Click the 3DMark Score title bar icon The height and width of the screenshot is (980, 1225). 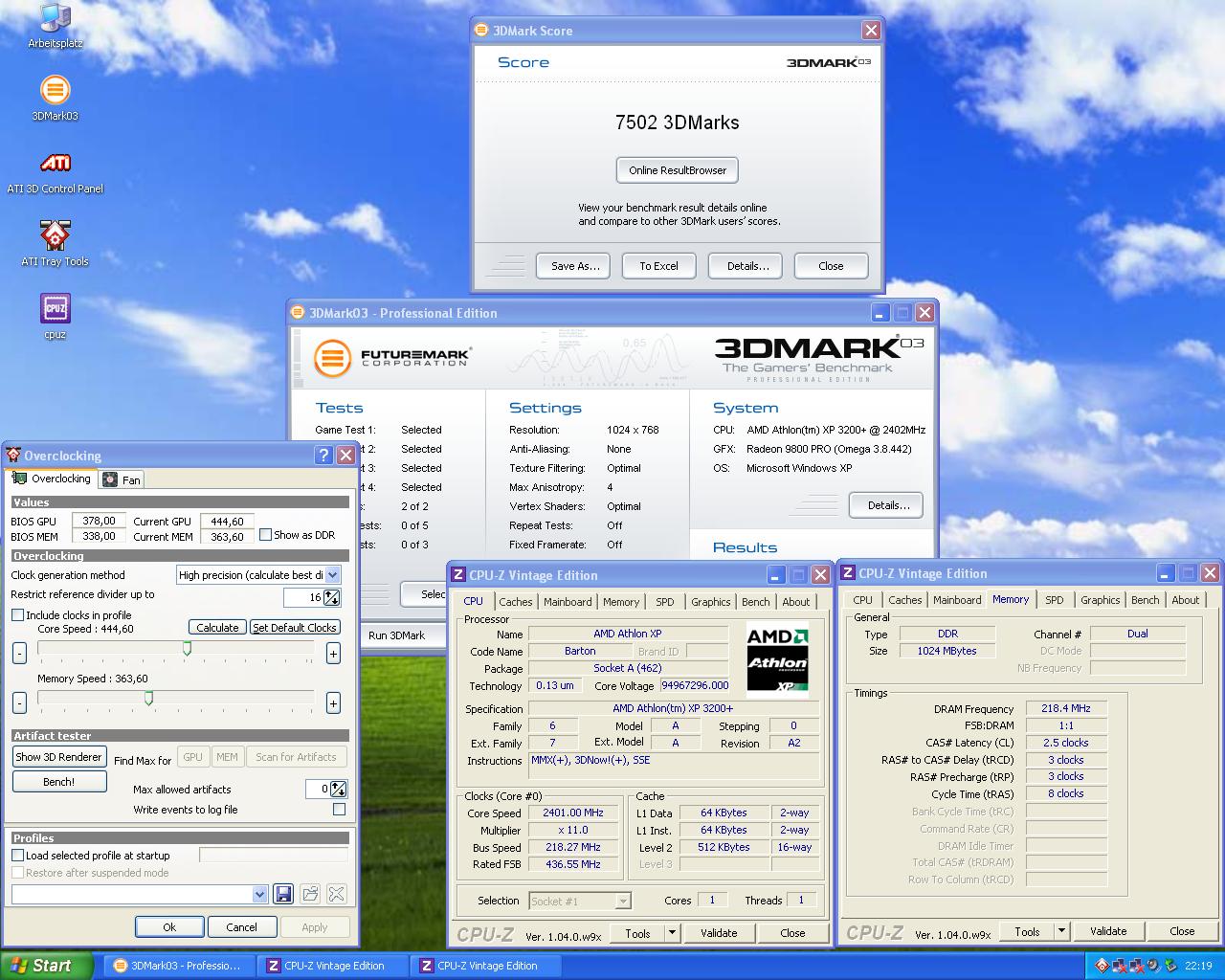(482, 31)
